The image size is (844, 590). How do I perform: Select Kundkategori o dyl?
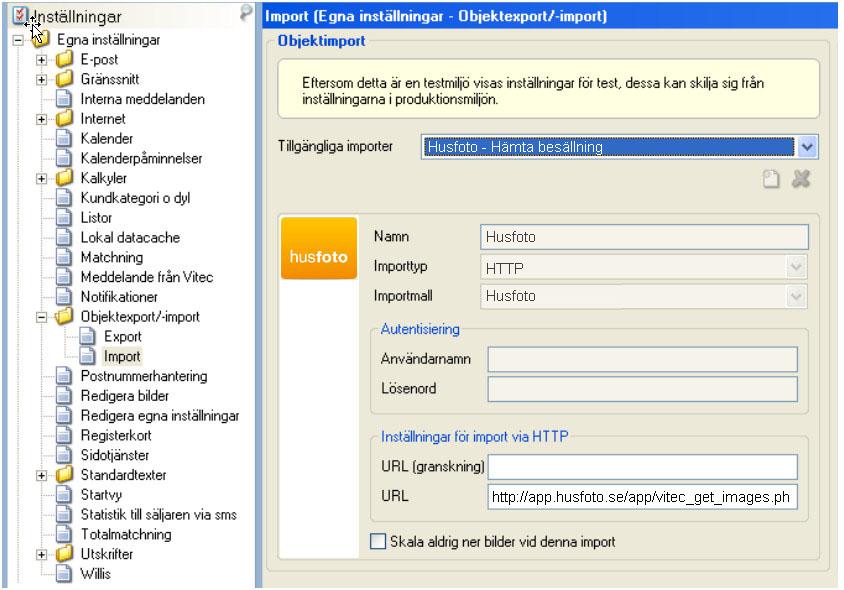[135, 198]
